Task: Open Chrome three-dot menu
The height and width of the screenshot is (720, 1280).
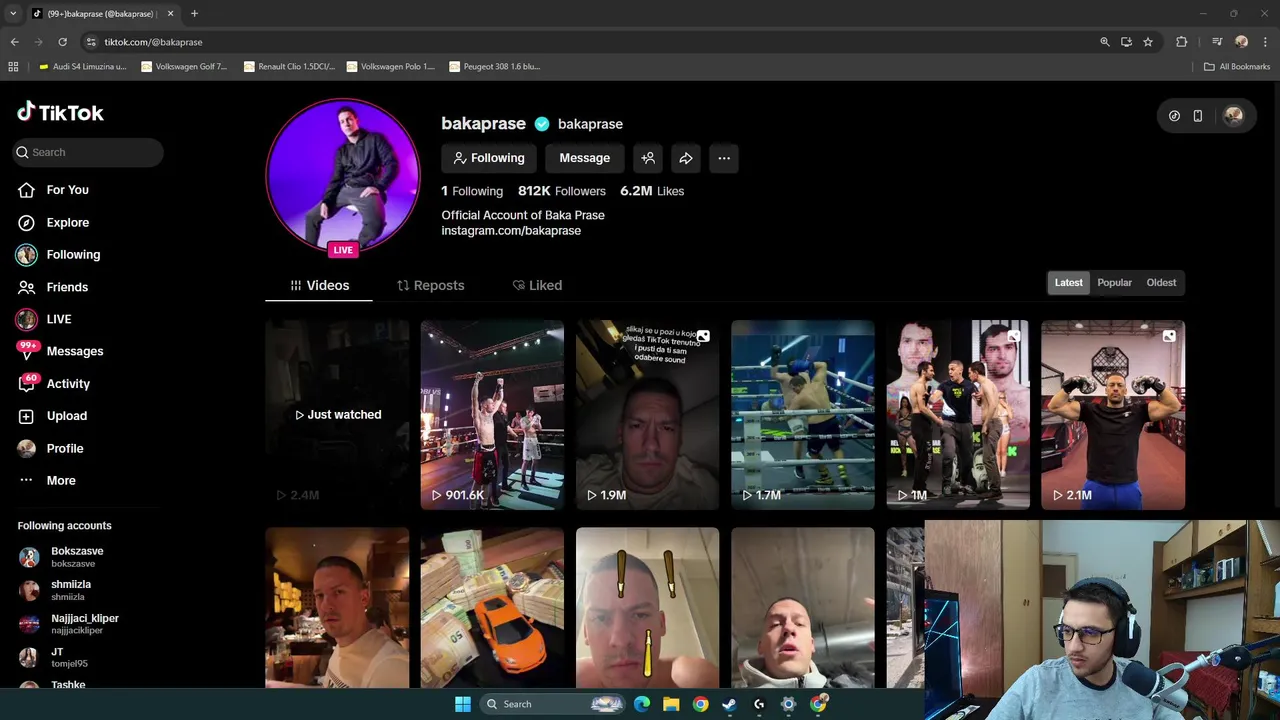Action: [1264, 42]
